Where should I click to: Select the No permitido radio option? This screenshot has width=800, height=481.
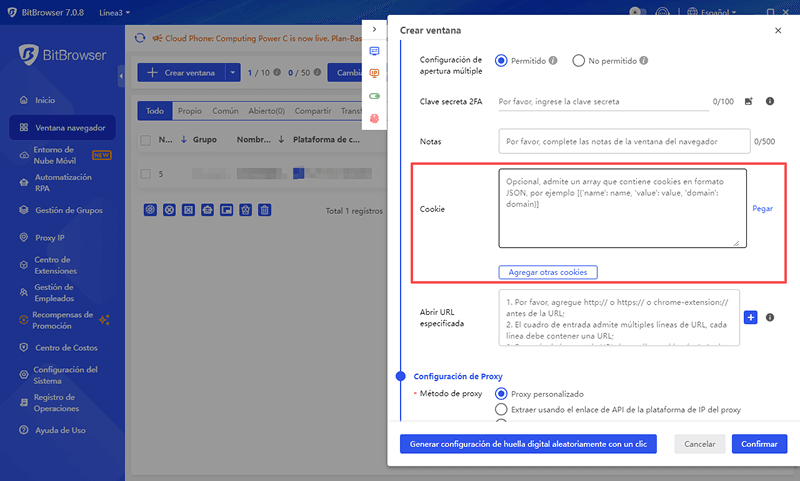click(x=578, y=61)
